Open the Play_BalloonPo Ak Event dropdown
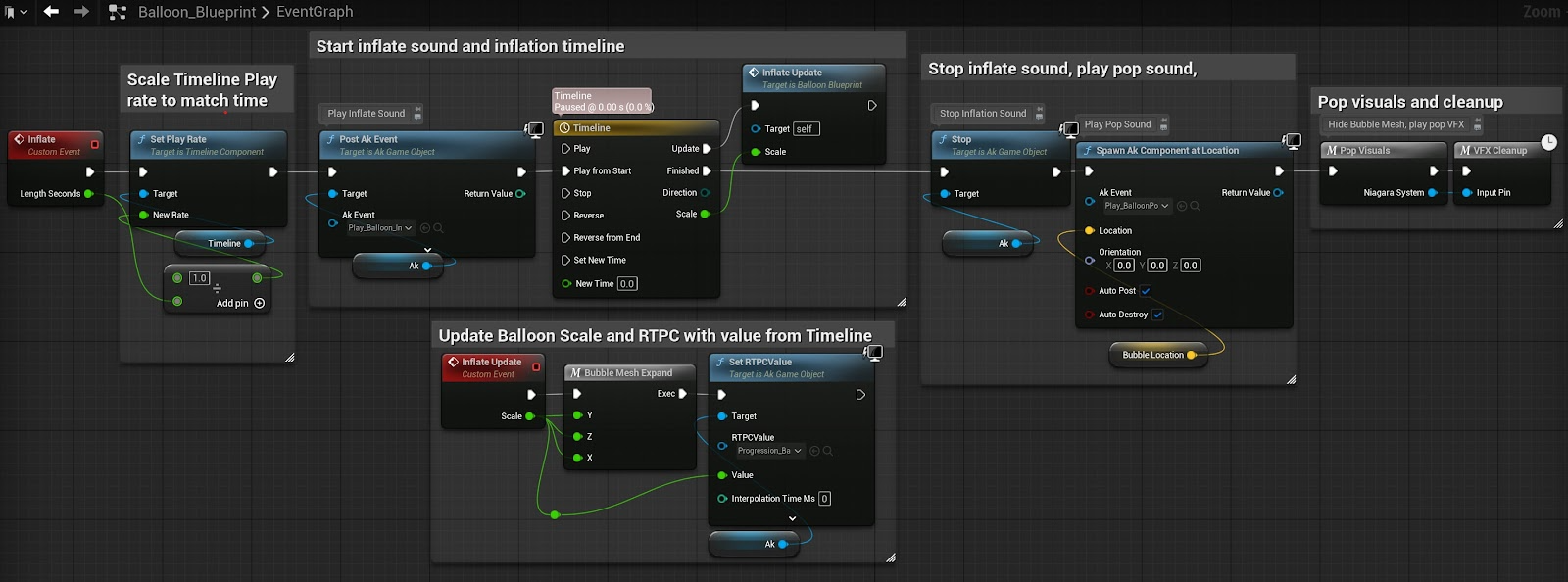Image resolution: width=1568 pixels, height=582 pixels. (1137, 206)
